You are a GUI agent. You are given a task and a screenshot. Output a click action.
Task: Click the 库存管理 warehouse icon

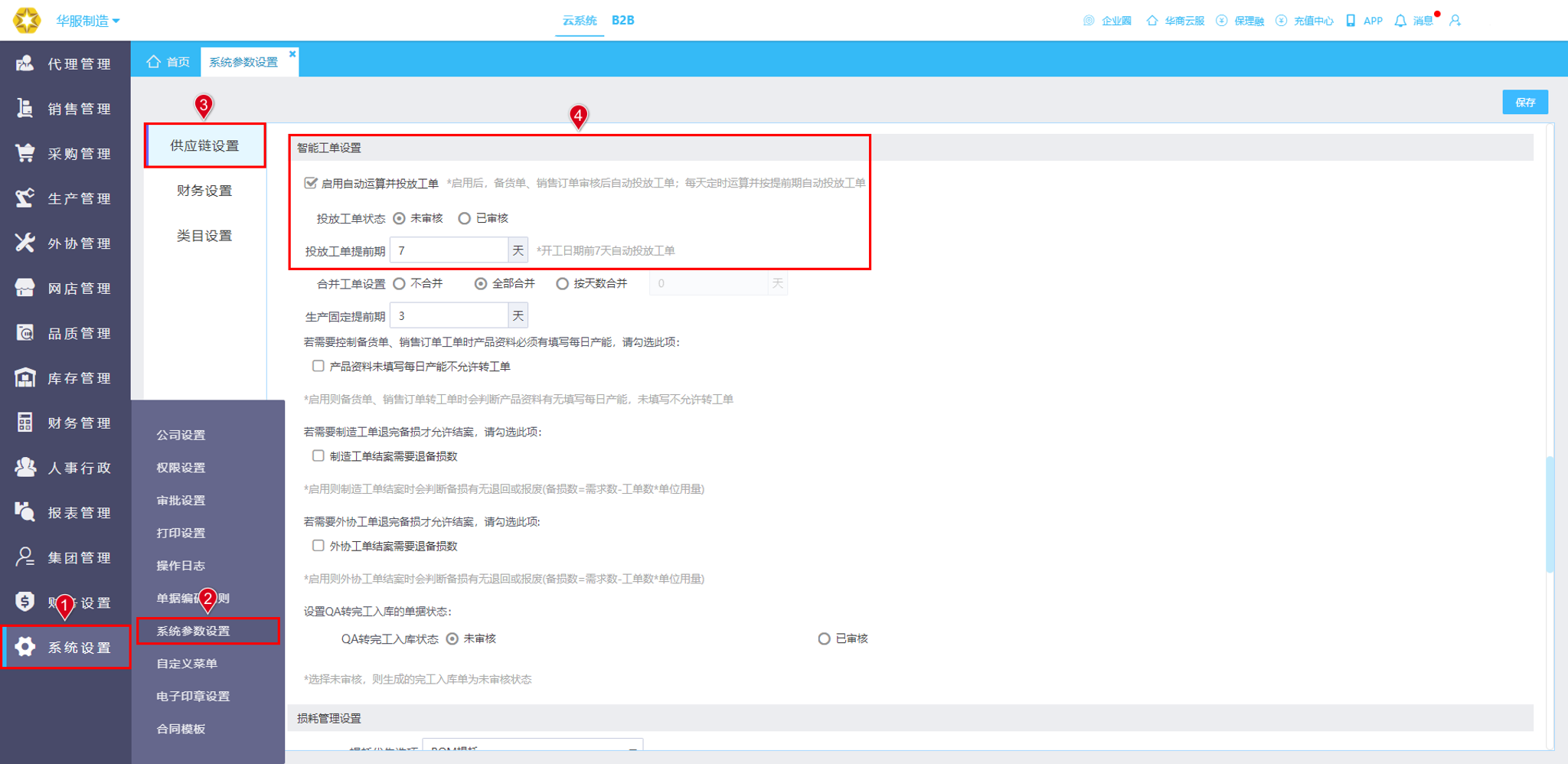coord(24,377)
